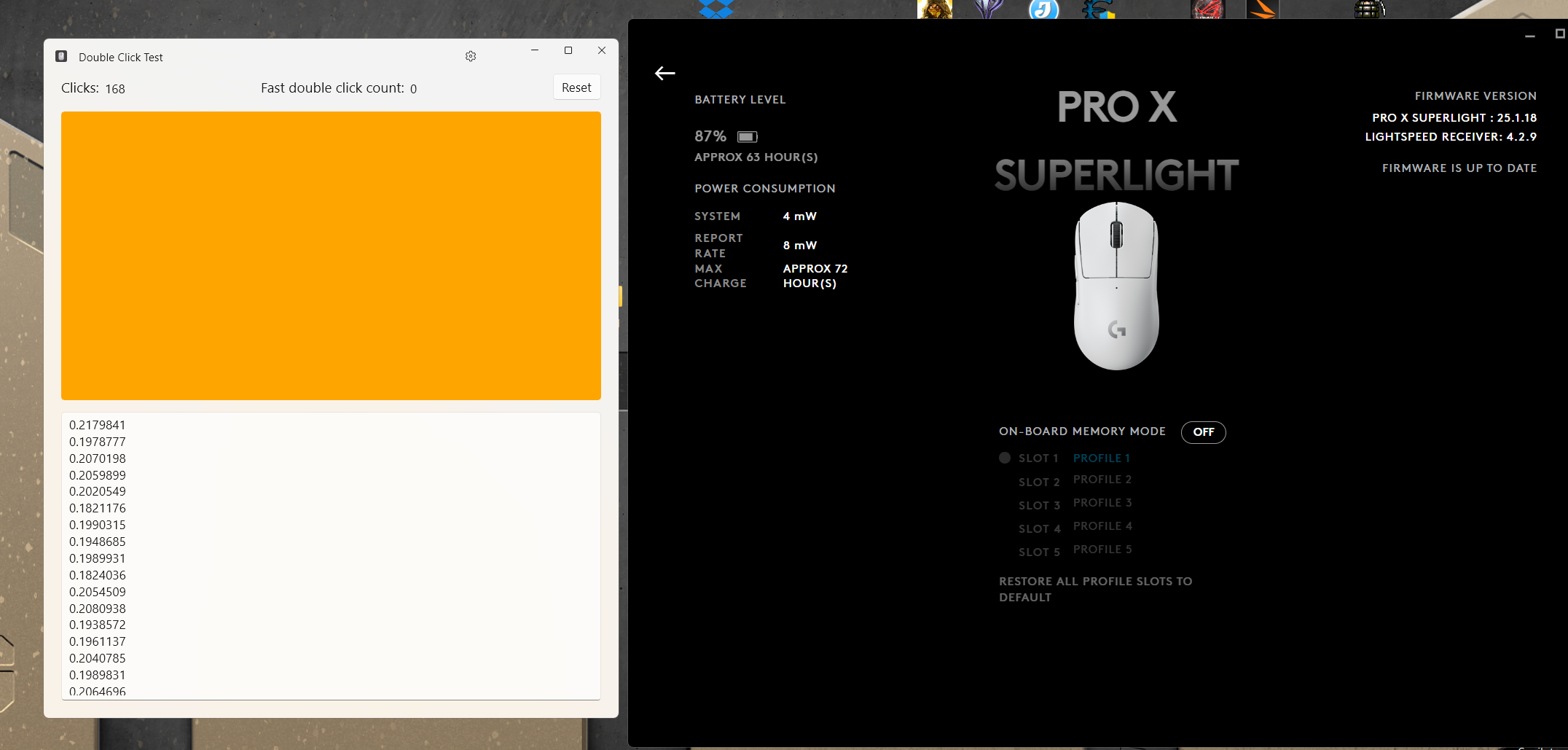Select the 0.2020549 timing entry
The image size is (1568, 750).
(x=98, y=491)
